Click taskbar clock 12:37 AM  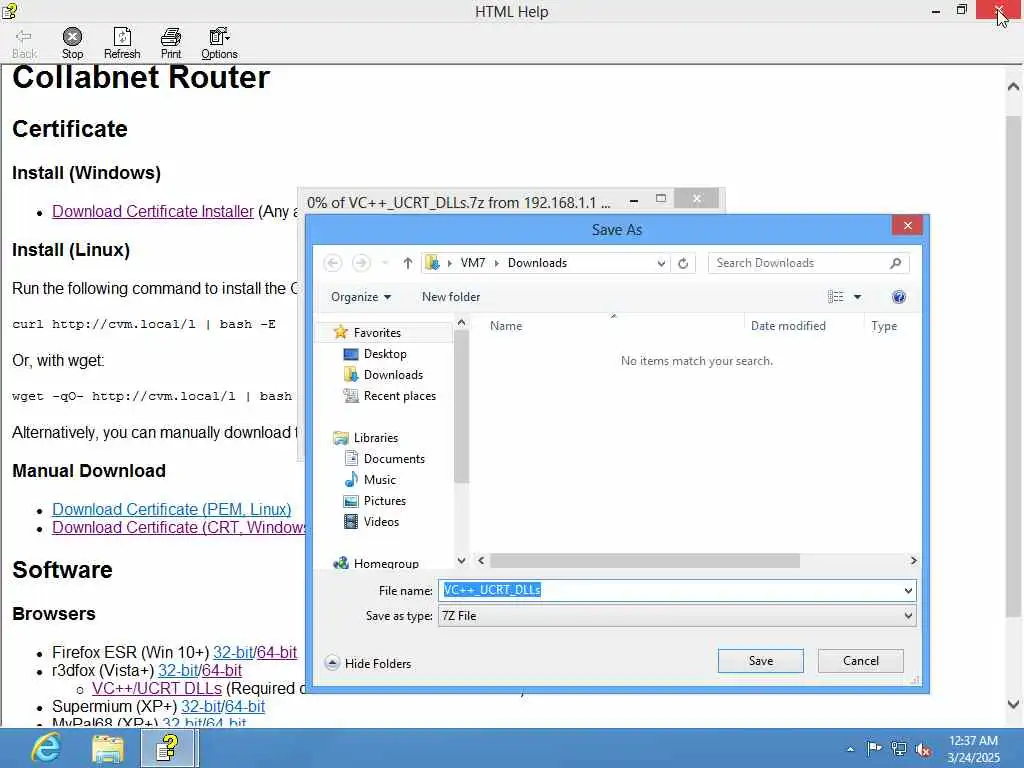click(973, 741)
